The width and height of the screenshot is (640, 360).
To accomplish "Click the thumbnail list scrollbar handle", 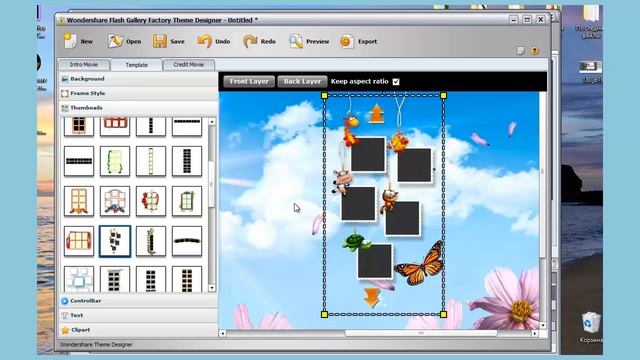I will coord(212,184).
